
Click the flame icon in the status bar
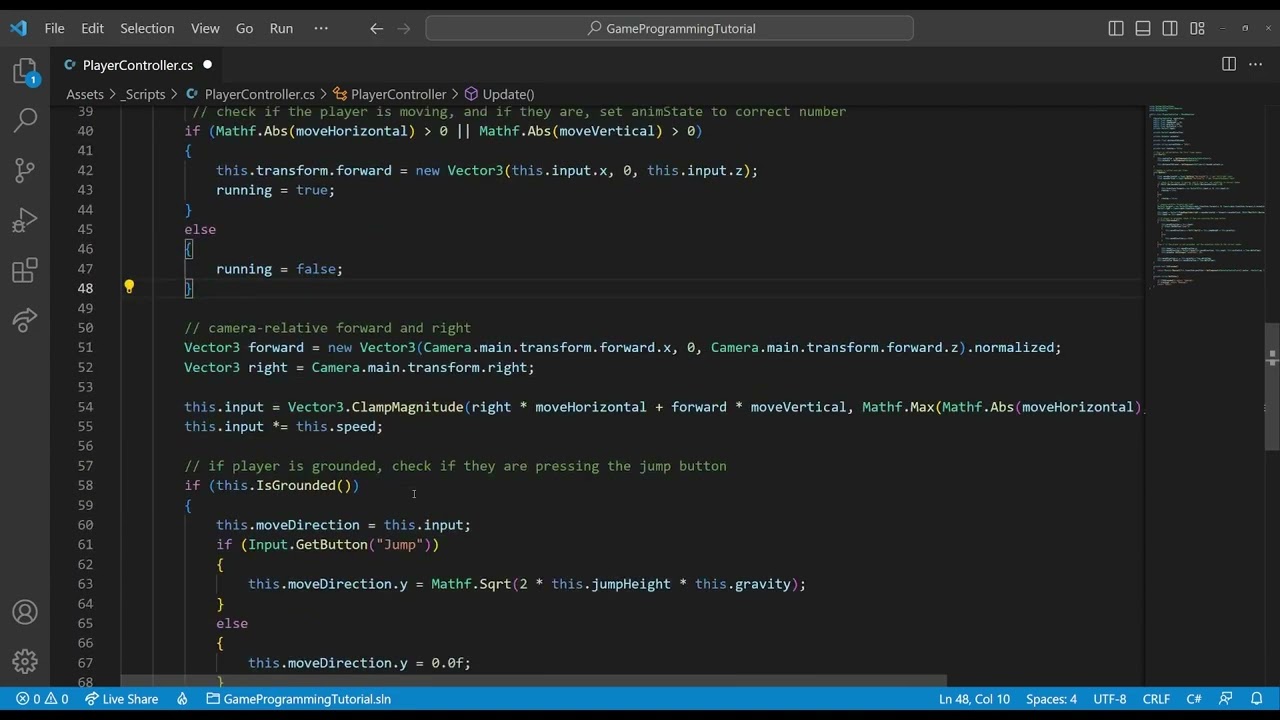point(182,699)
